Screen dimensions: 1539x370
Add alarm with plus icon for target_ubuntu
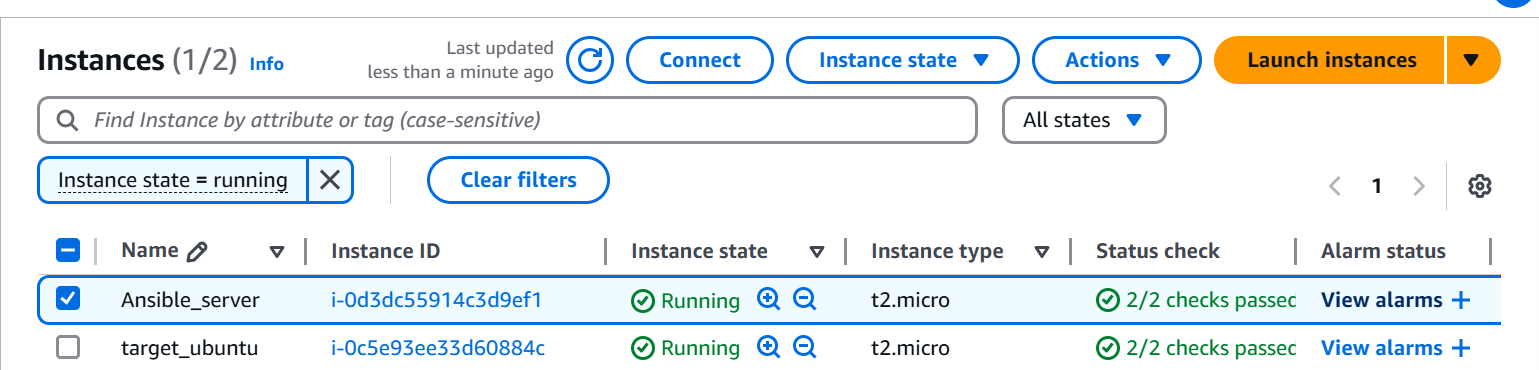[x=1461, y=348]
